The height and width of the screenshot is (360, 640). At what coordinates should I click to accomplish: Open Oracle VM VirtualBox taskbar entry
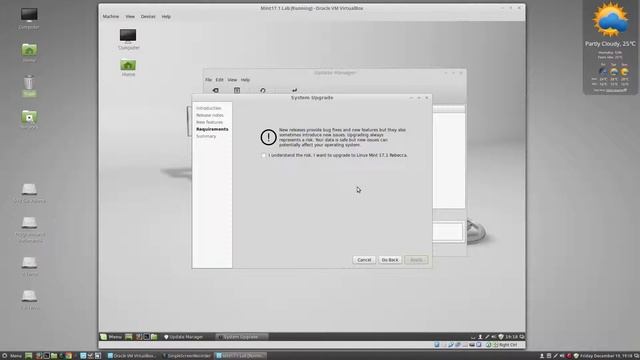pos(132,356)
